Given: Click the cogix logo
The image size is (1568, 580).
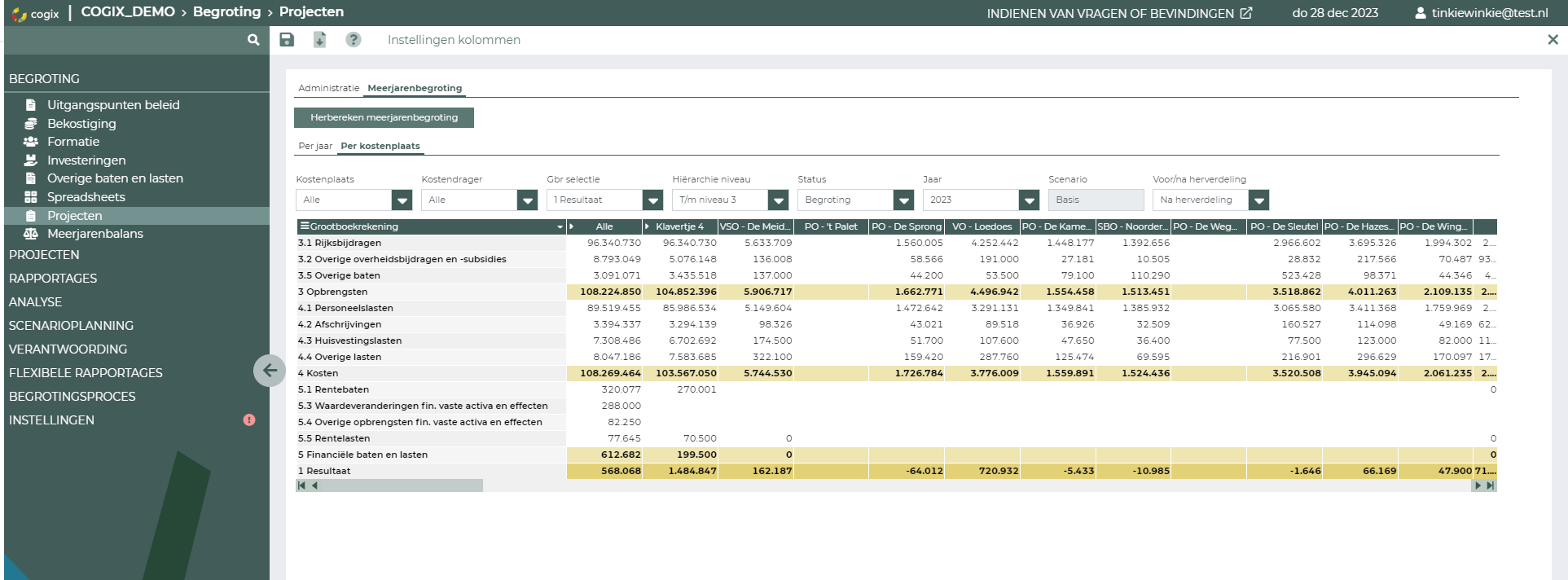Looking at the screenshot, I should pyautogui.click(x=36, y=13).
